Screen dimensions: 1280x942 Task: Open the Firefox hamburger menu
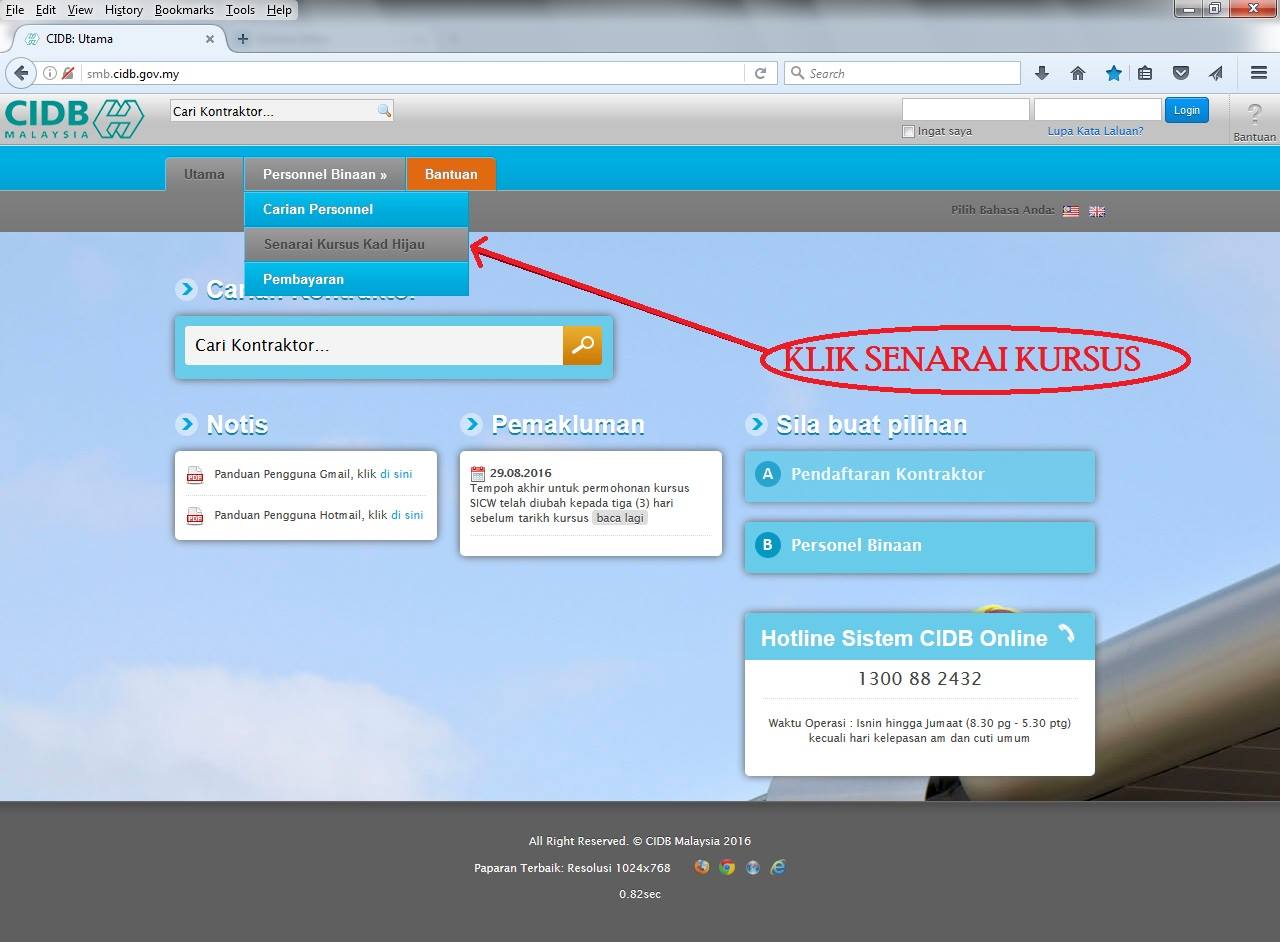tap(1259, 73)
